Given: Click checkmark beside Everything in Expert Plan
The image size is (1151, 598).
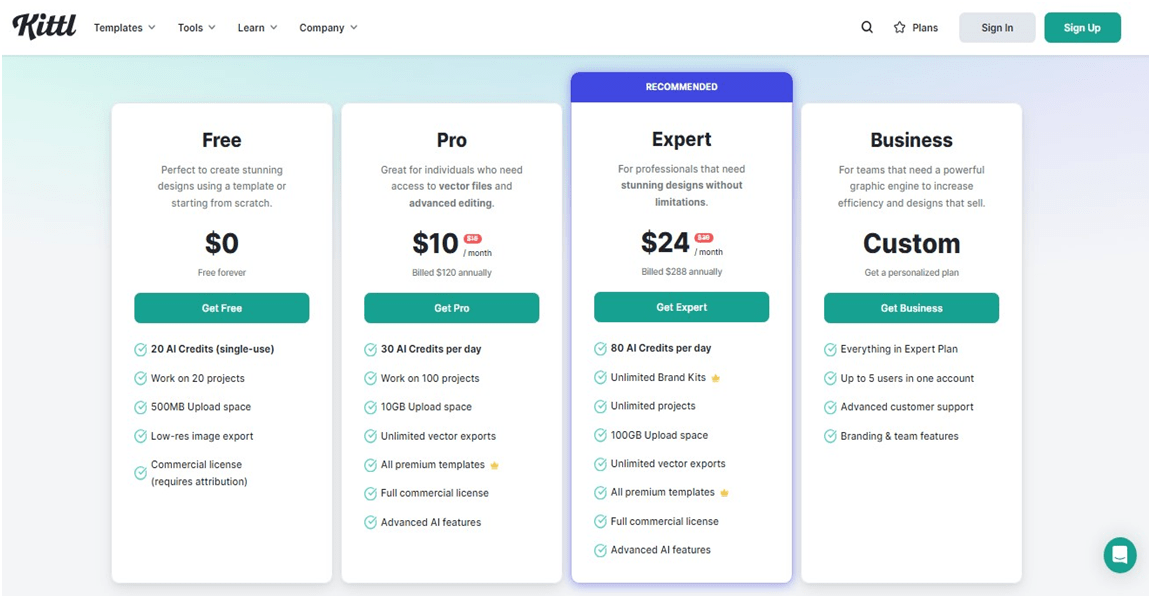Looking at the screenshot, I should pyautogui.click(x=831, y=349).
